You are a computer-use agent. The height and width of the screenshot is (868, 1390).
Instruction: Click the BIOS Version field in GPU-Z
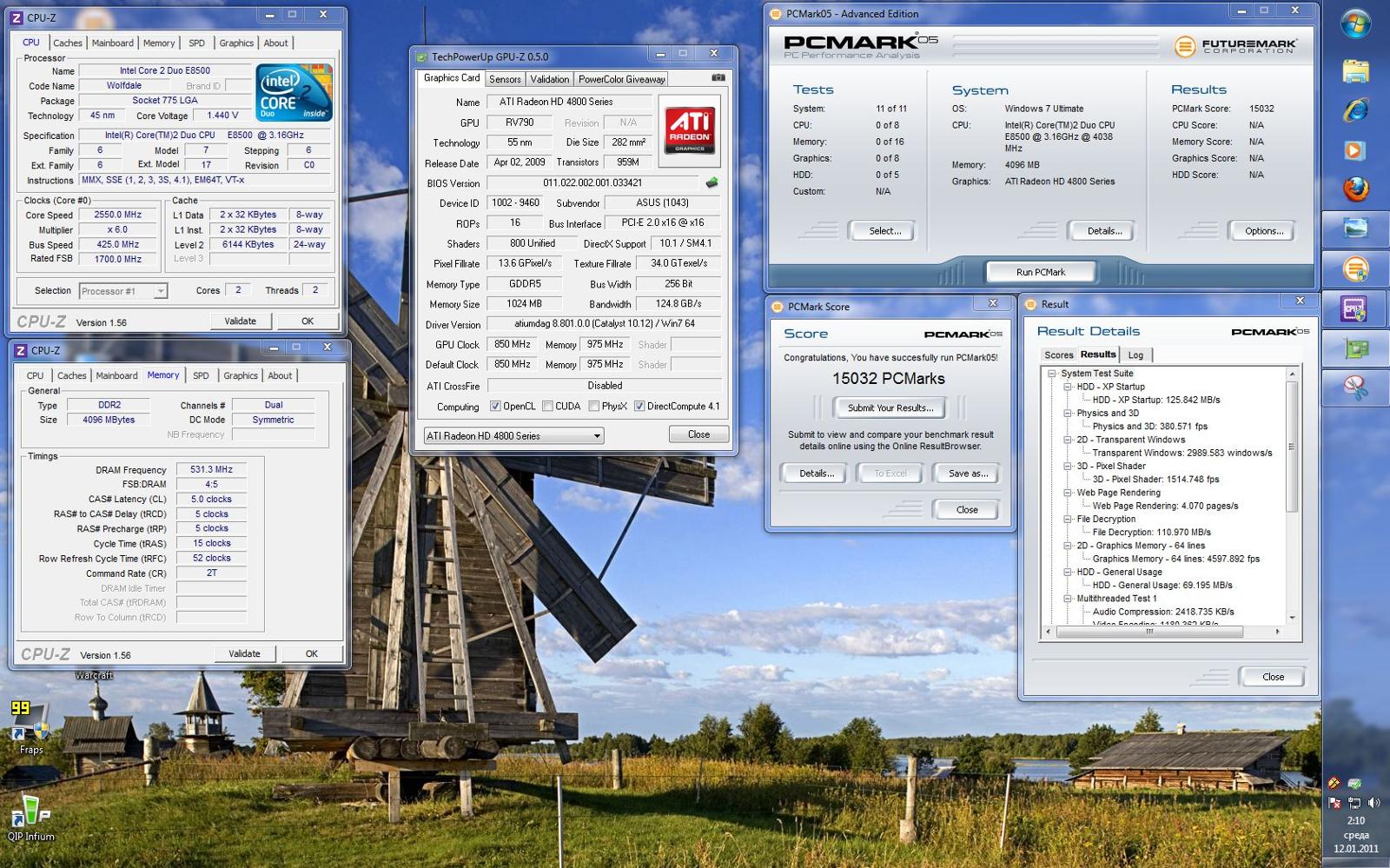[592, 183]
